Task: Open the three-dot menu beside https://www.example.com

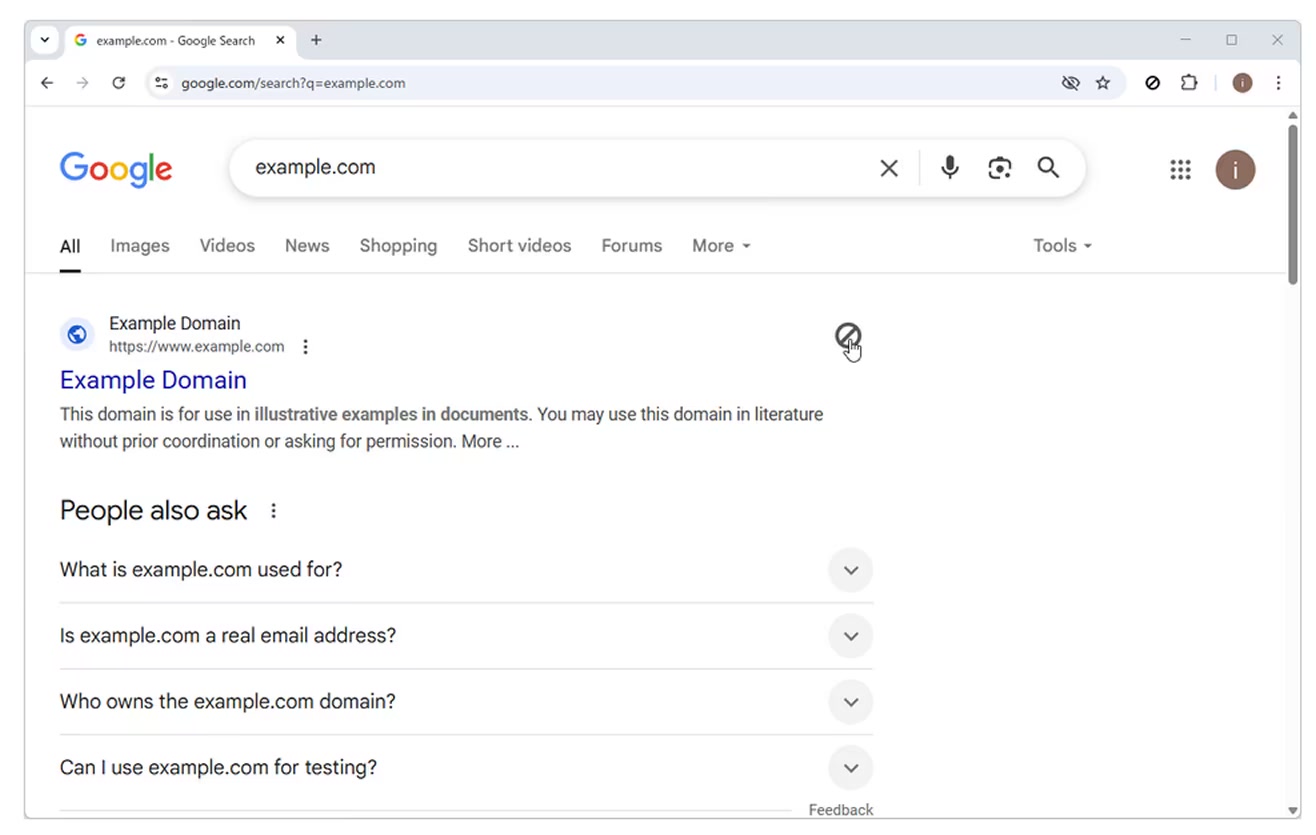Action: point(305,347)
